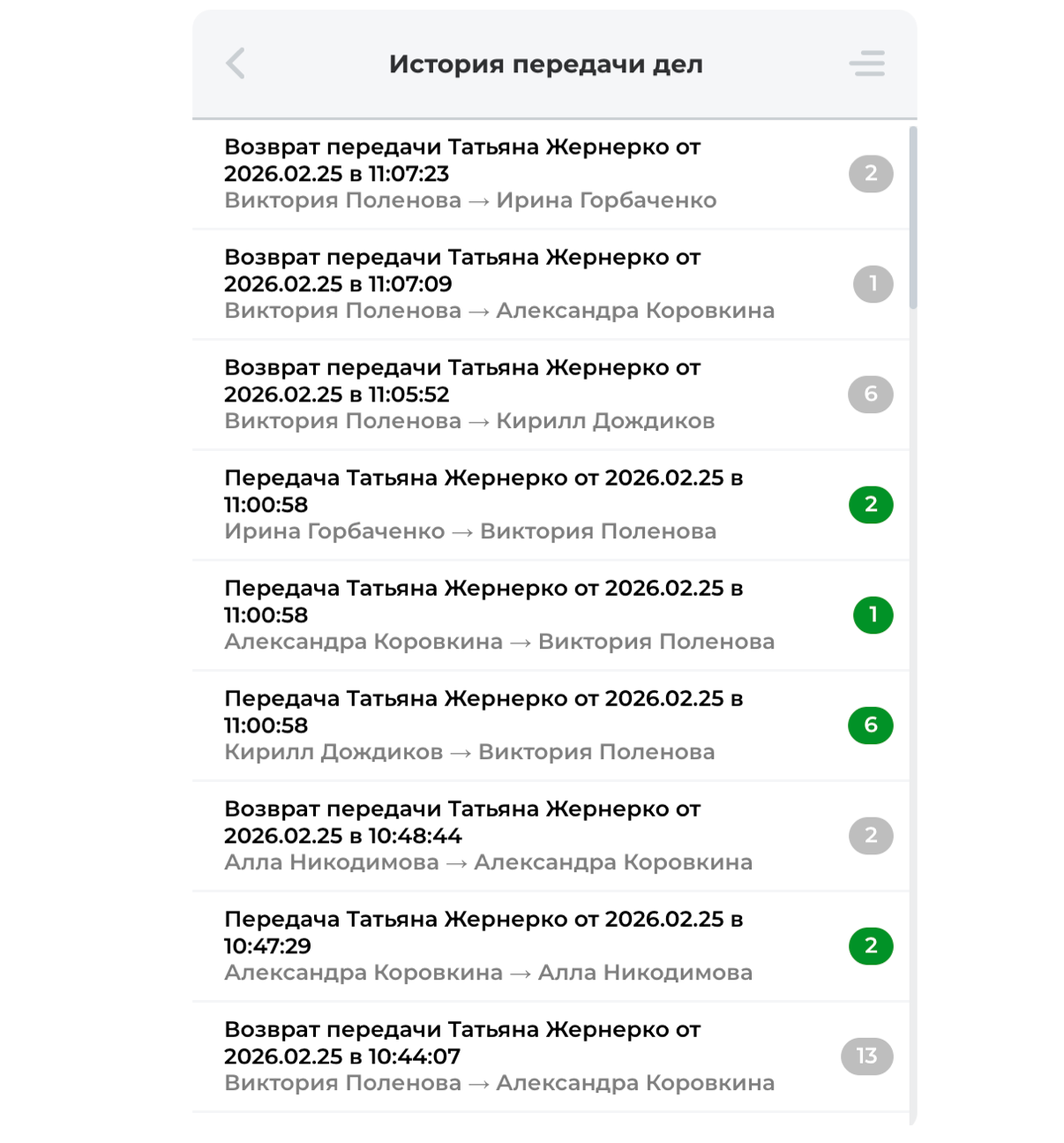This screenshot has height=1143, width=1064.
Task: Open Алла Никодимова return at 10:48:44
Action: coord(494,836)
